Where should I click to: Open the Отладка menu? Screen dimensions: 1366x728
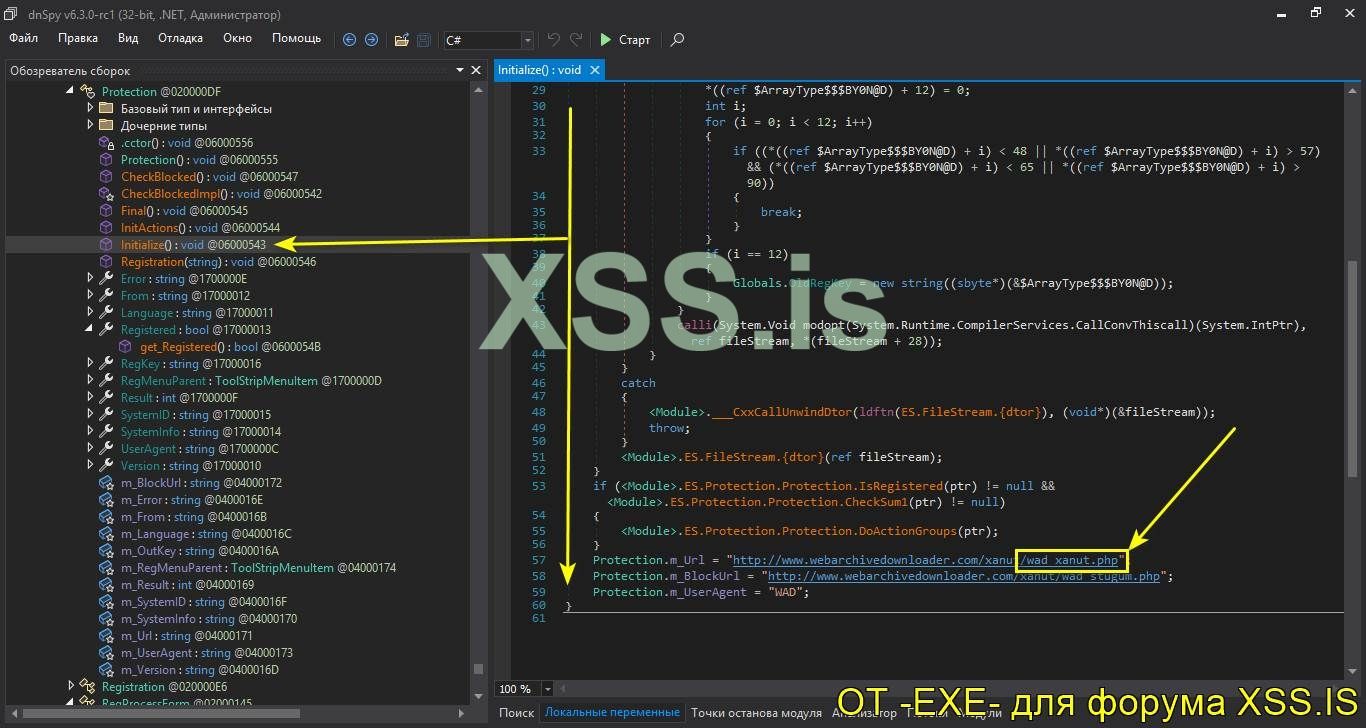point(180,38)
